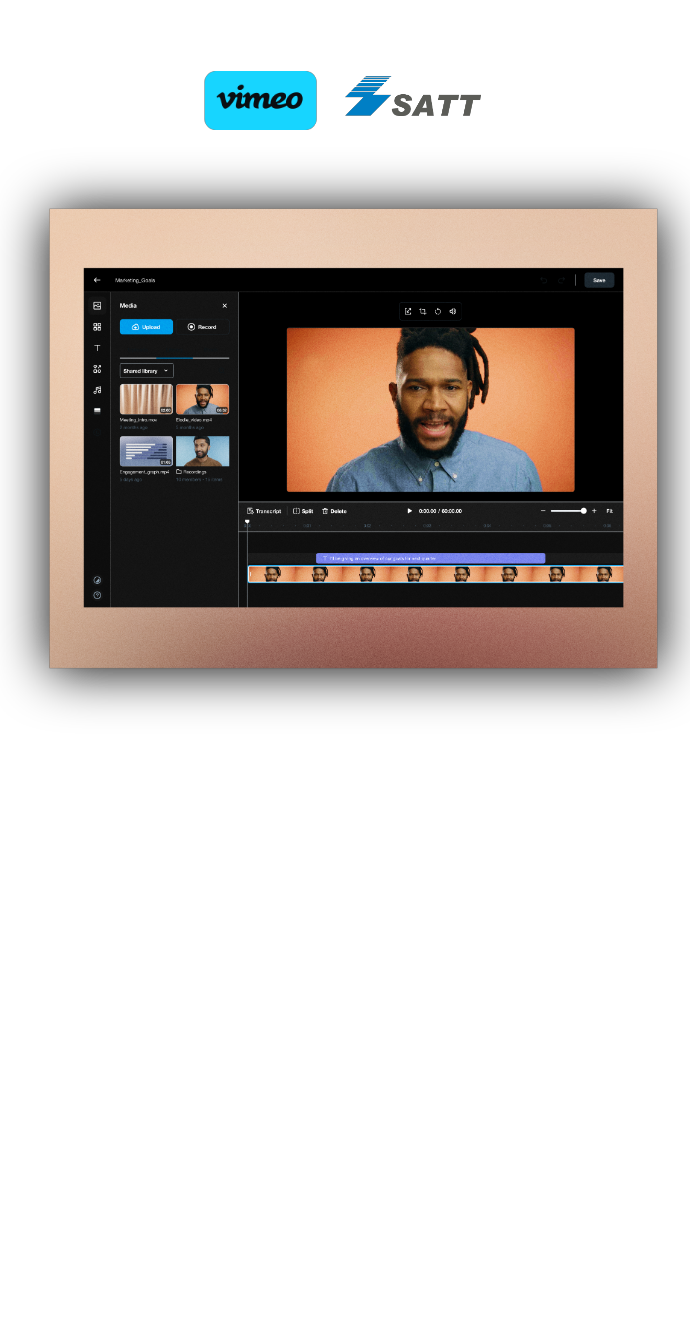Open the Music sidebar icon
Screen dimensions: 690x1340
pyautogui.click(x=97, y=390)
